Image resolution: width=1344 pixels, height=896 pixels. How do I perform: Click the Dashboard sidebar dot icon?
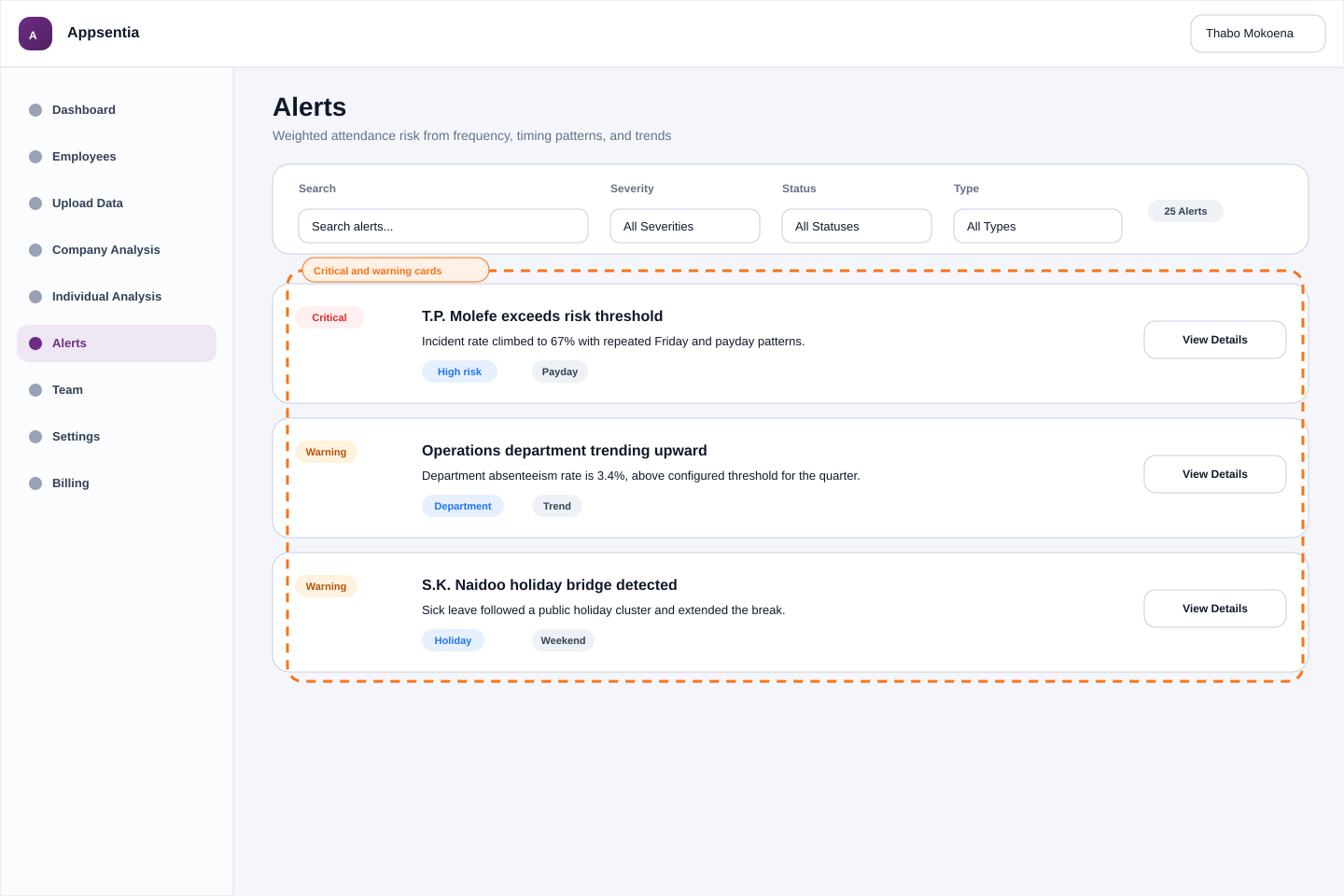[35, 110]
